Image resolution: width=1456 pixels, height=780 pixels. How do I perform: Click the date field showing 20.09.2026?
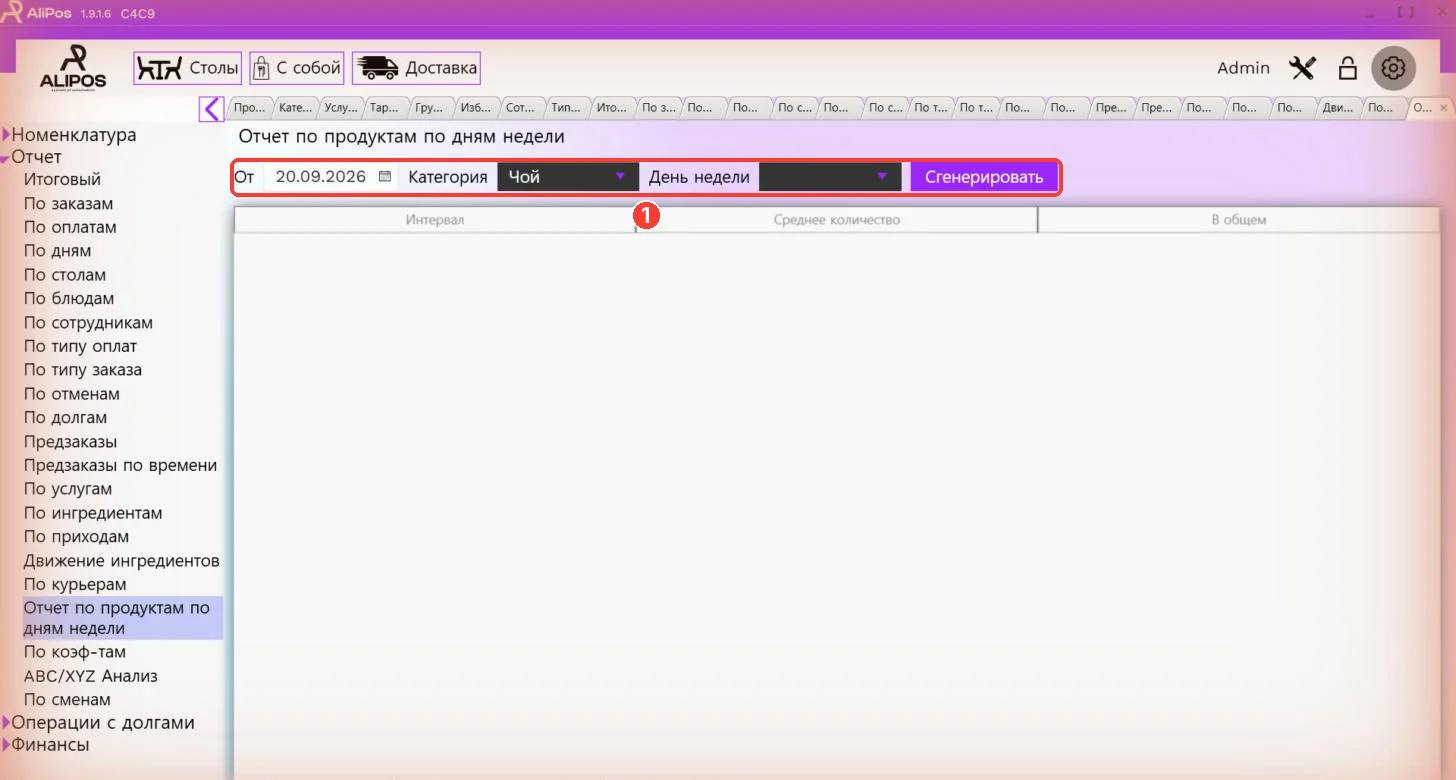click(x=331, y=177)
